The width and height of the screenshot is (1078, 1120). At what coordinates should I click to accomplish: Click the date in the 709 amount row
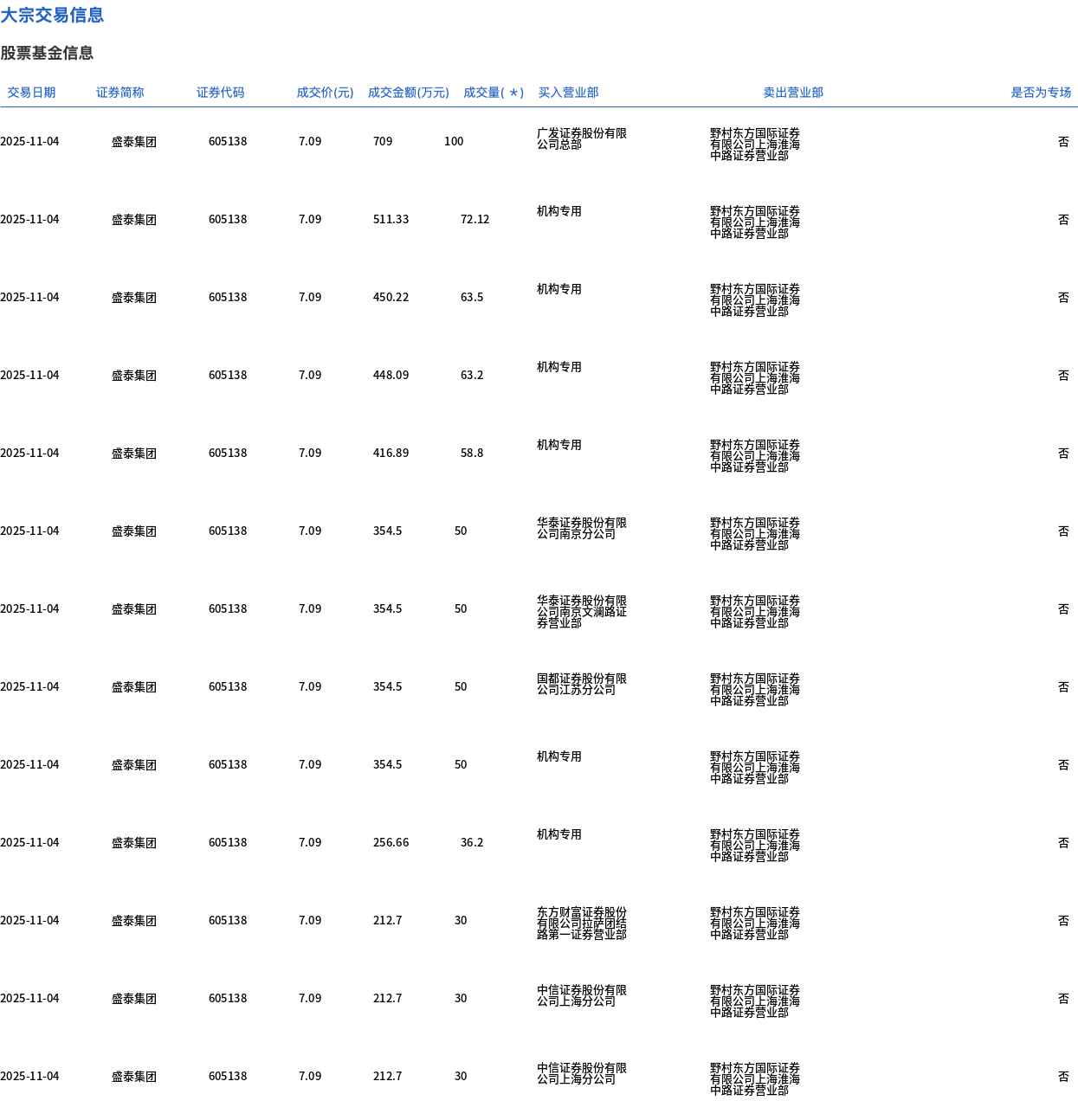(29, 142)
